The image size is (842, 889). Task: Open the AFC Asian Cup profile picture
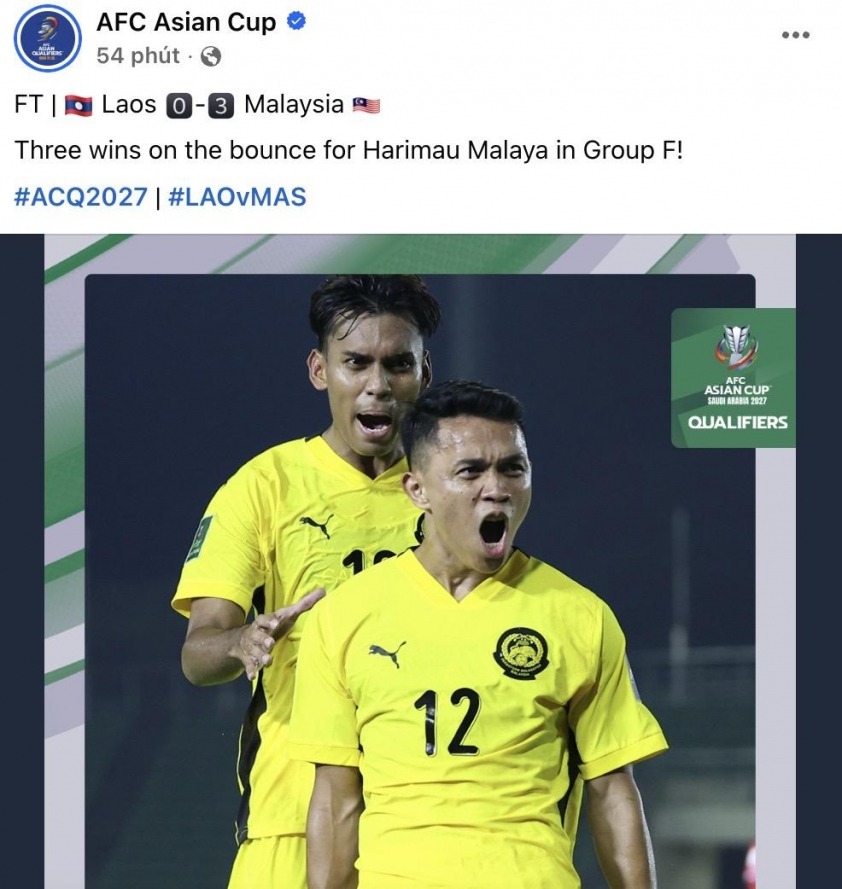click(48, 39)
